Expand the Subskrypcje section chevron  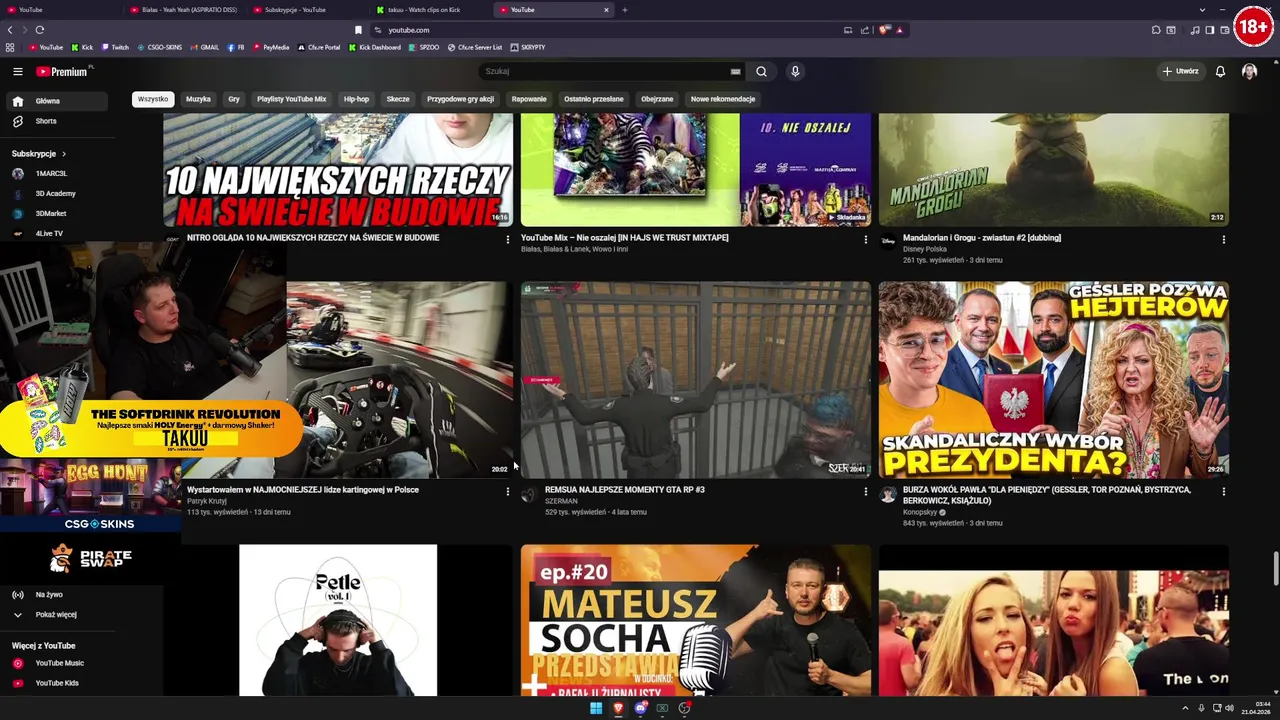pyautogui.click(x=64, y=154)
